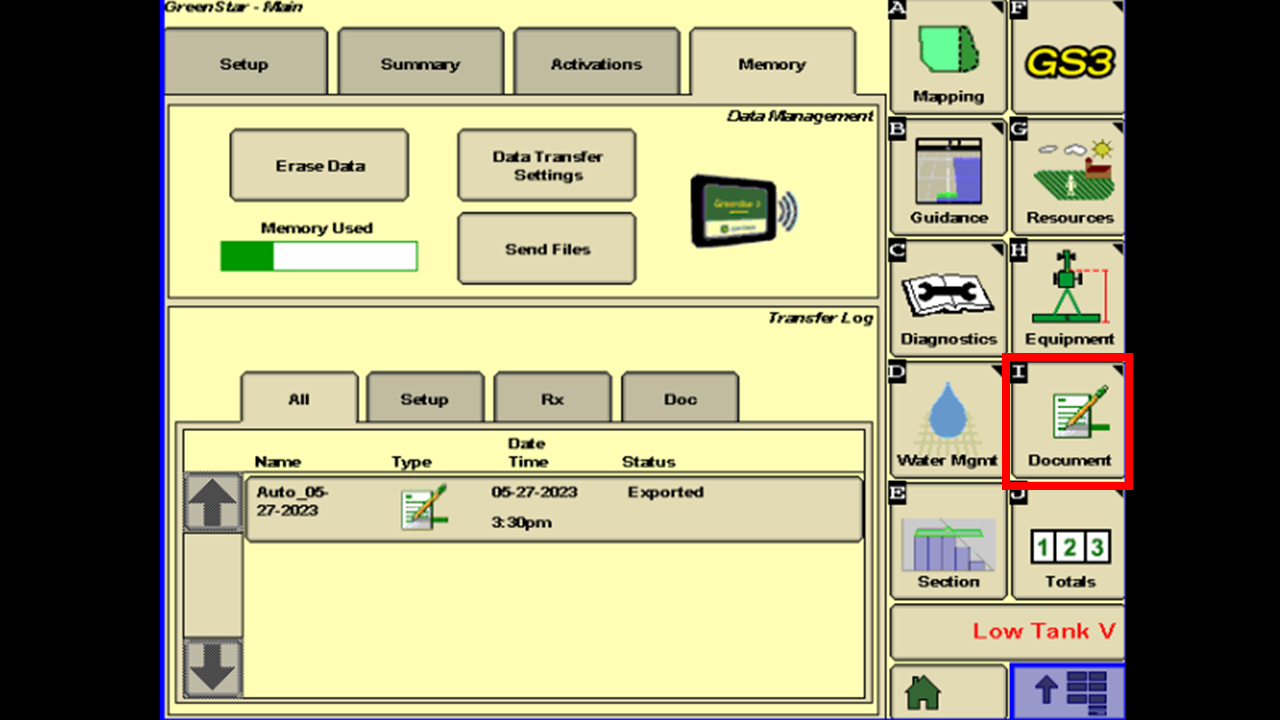The height and width of the screenshot is (720, 1280).
Task: Click the Send Files button
Action: (547, 248)
